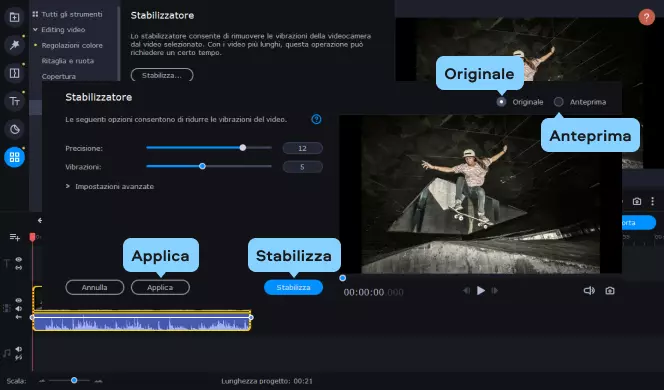Click the Annulla button
This screenshot has height=390, width=664.
(94, 288)
